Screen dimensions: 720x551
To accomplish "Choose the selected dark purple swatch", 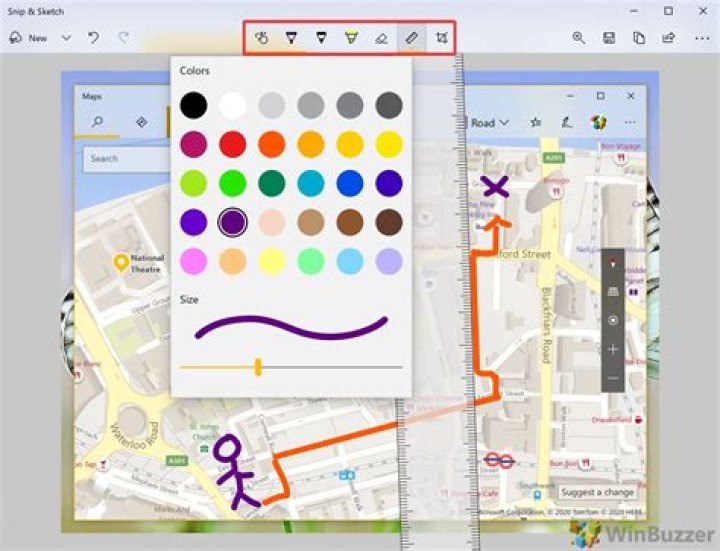I will [232, 222].
